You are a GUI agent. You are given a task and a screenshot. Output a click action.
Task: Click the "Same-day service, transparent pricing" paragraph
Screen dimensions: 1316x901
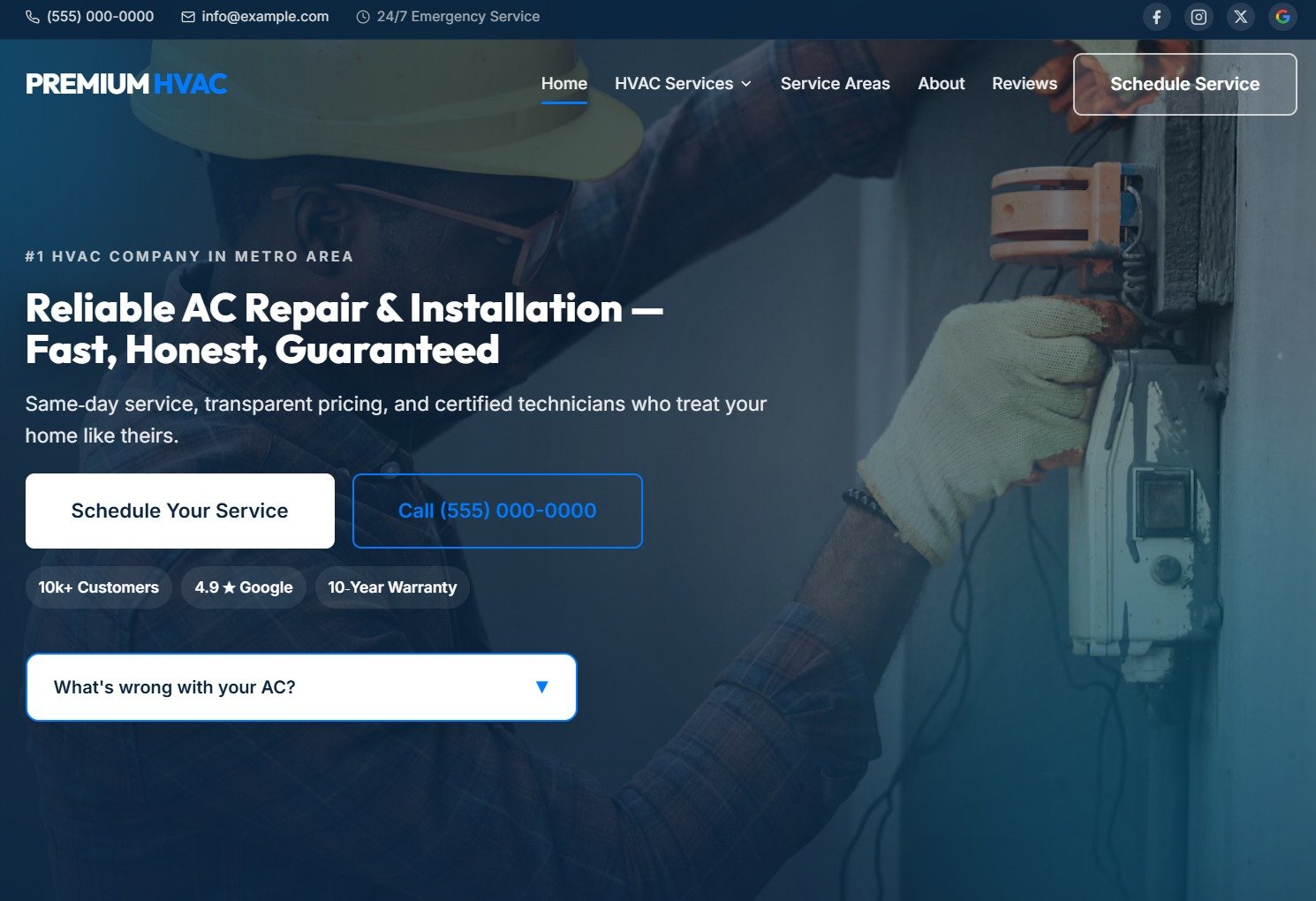396,420
